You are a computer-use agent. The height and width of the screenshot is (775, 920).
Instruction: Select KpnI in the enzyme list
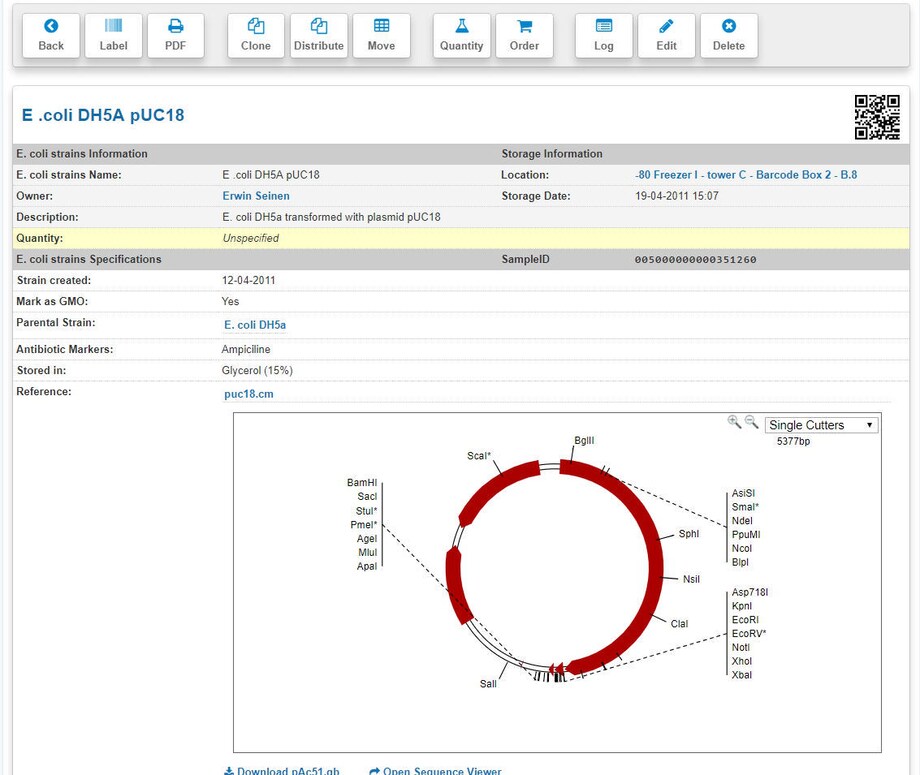coord(742,607)
